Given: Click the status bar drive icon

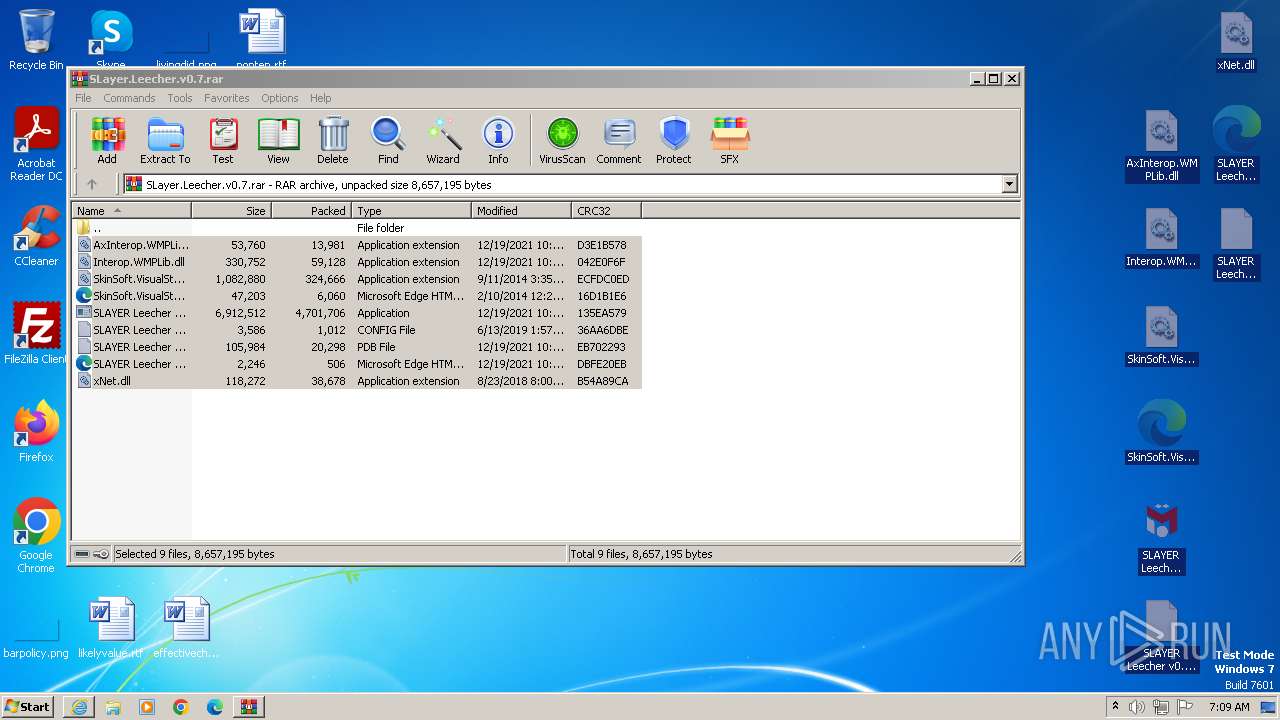Looking at the screenshot, I should (82, 554).
